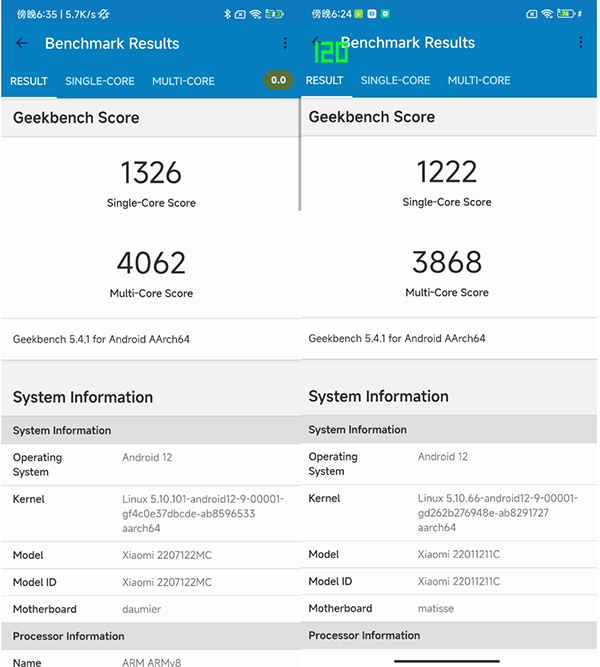
Task: Tap battery icon in left status bar
Action: click(x=277, y=14)
